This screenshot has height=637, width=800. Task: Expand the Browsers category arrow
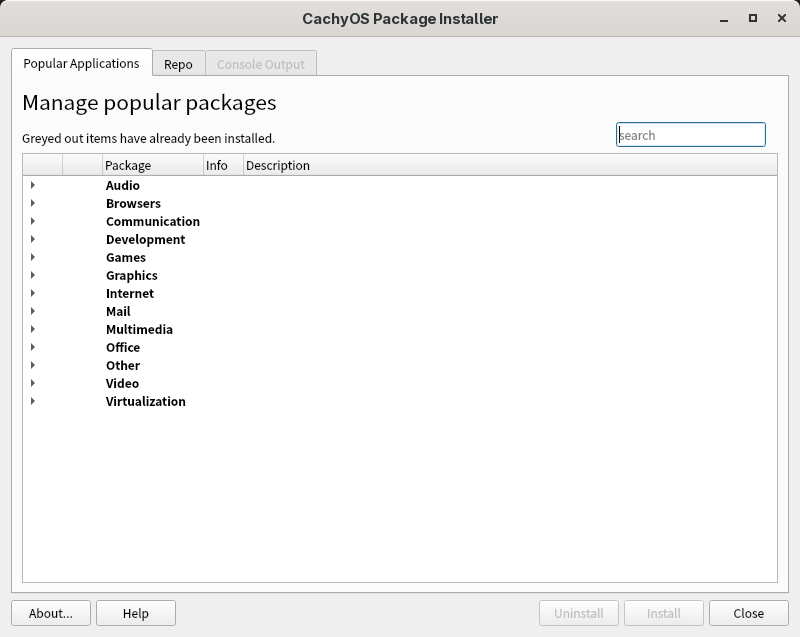33,203
